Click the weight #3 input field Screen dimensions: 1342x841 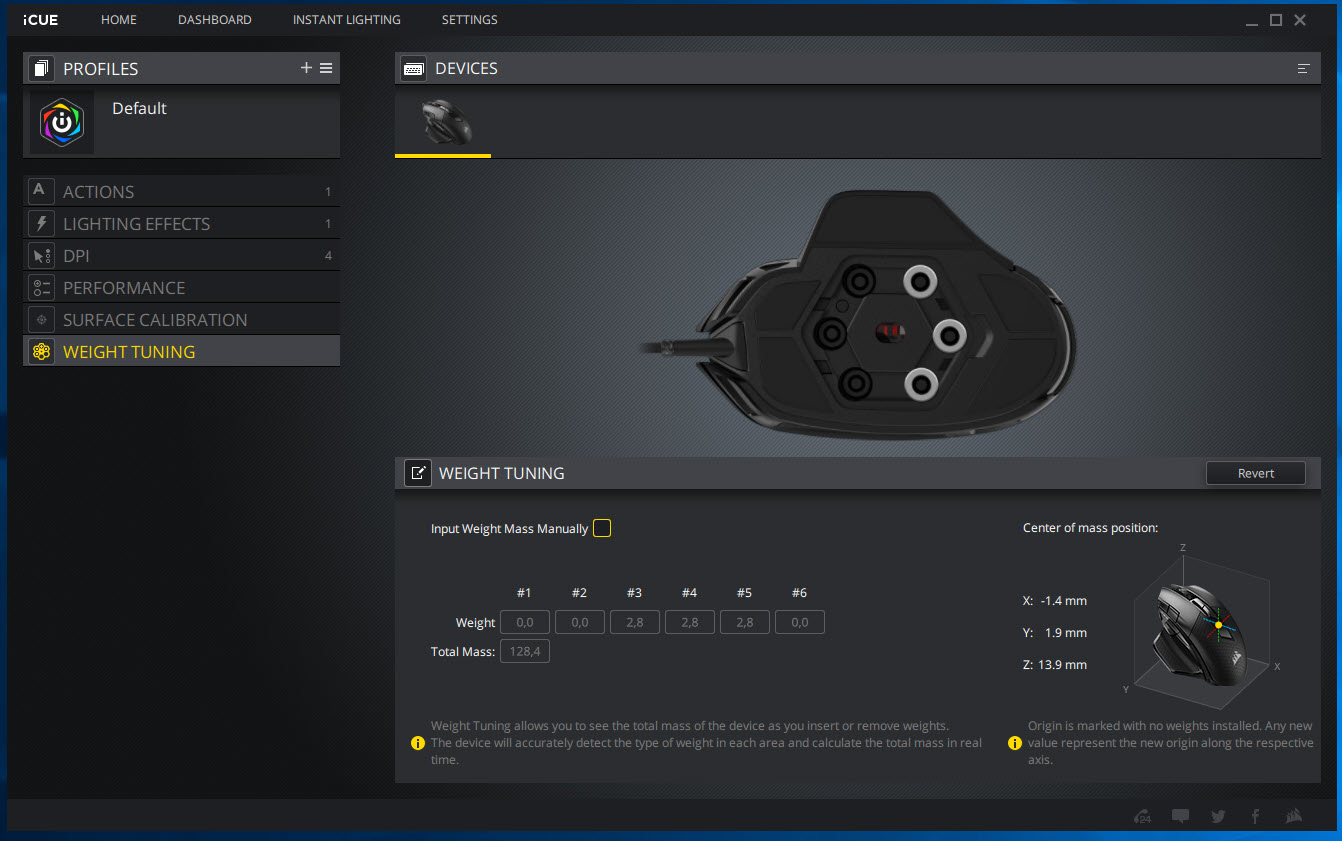(x=635, y=622)
